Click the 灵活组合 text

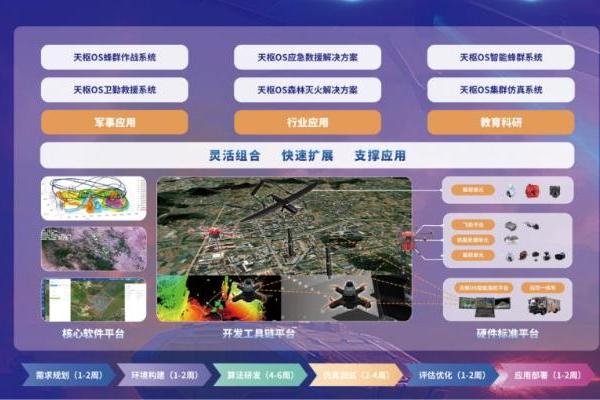coord(235,156)
